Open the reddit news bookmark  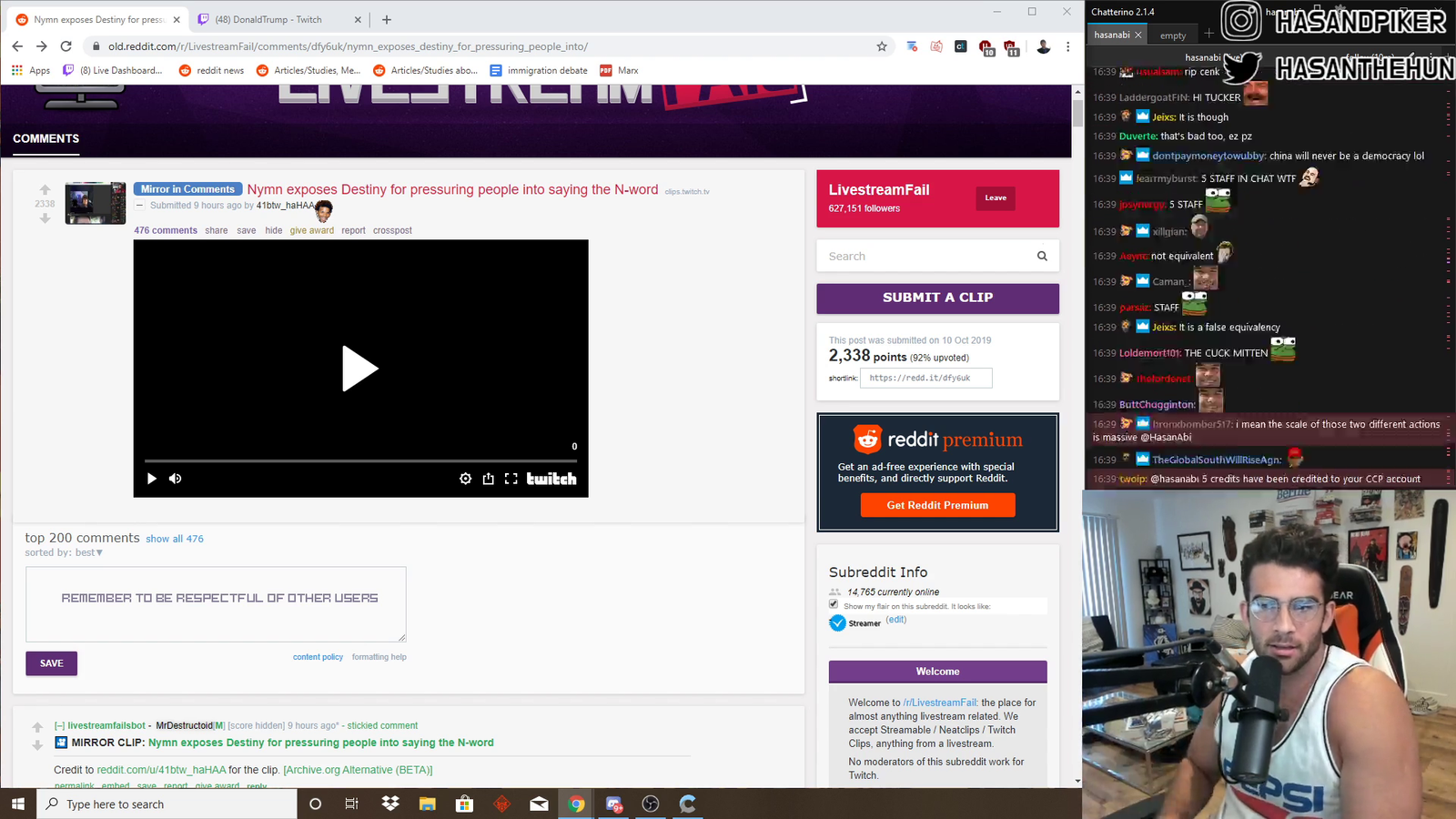coord(212,70)
